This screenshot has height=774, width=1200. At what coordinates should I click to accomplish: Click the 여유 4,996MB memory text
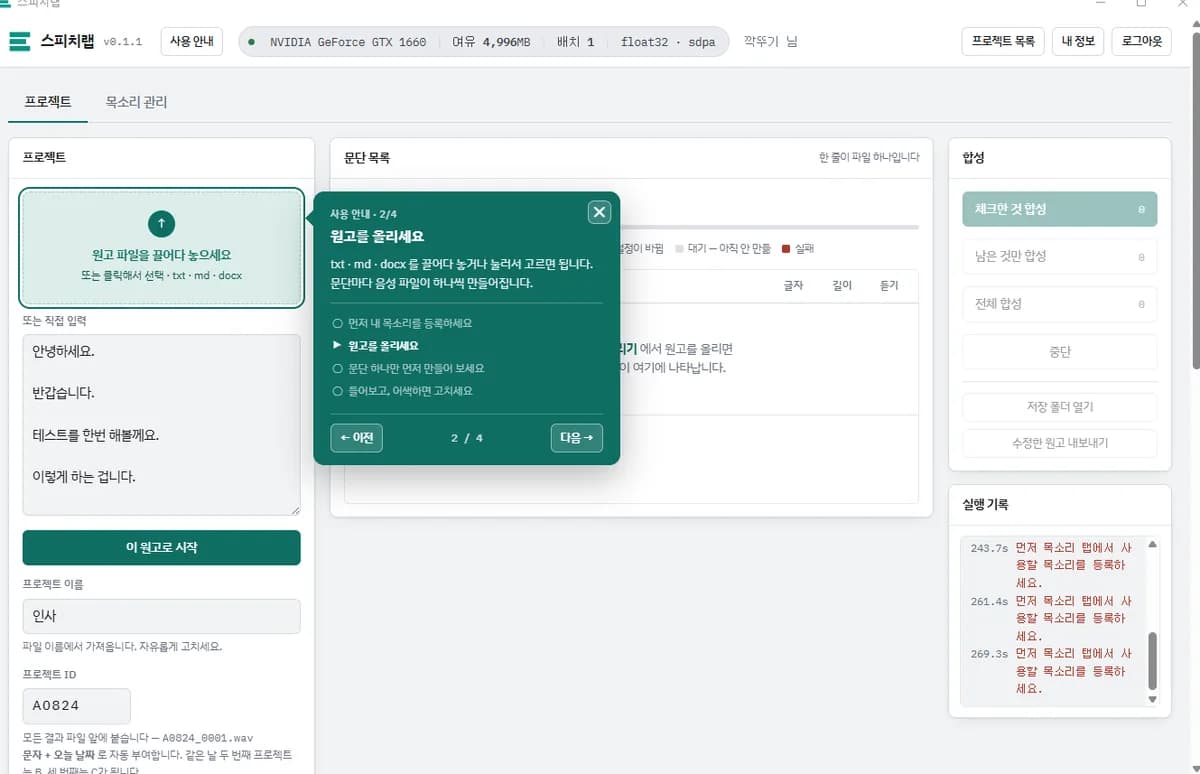click(x=491, y=42)
